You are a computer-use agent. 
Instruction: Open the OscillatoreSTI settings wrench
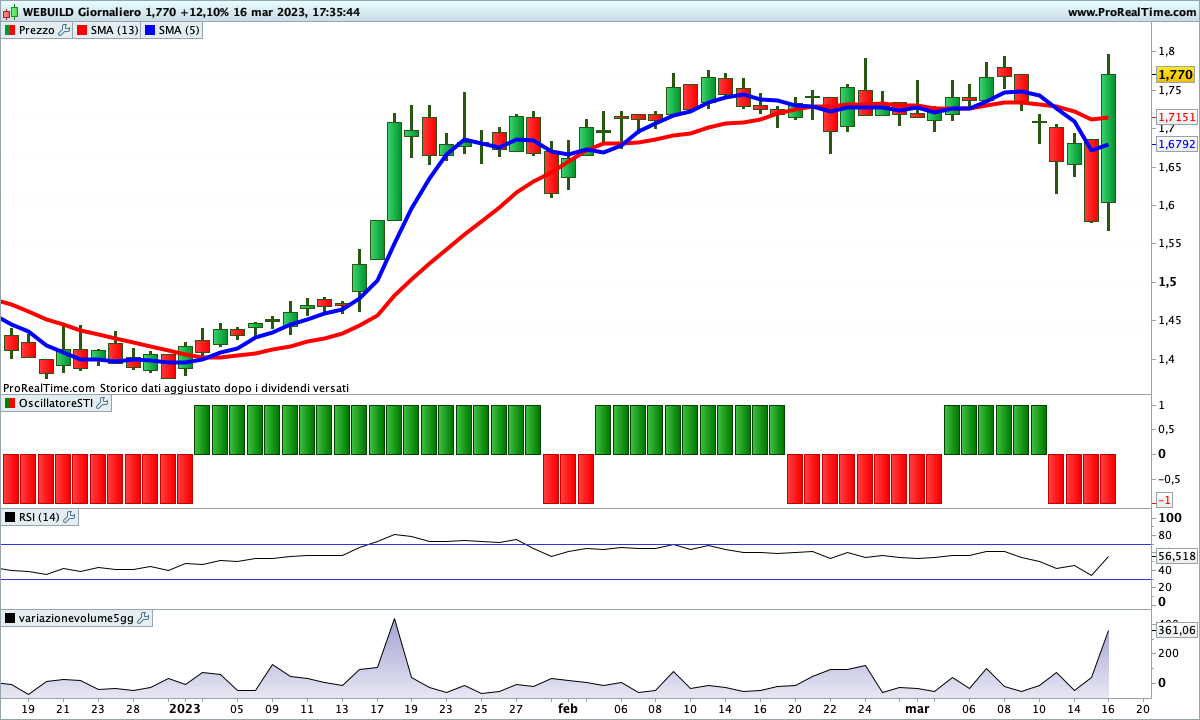102,403
